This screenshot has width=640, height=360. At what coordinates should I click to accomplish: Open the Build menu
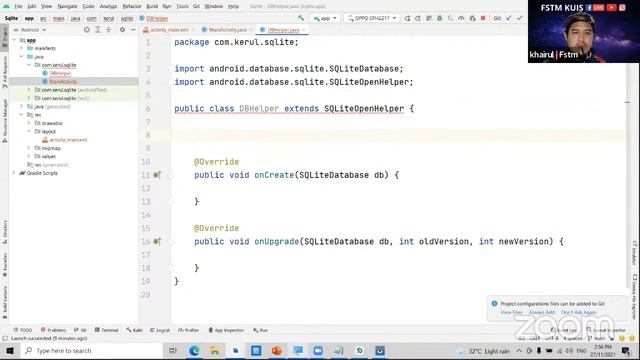[152, 6]
